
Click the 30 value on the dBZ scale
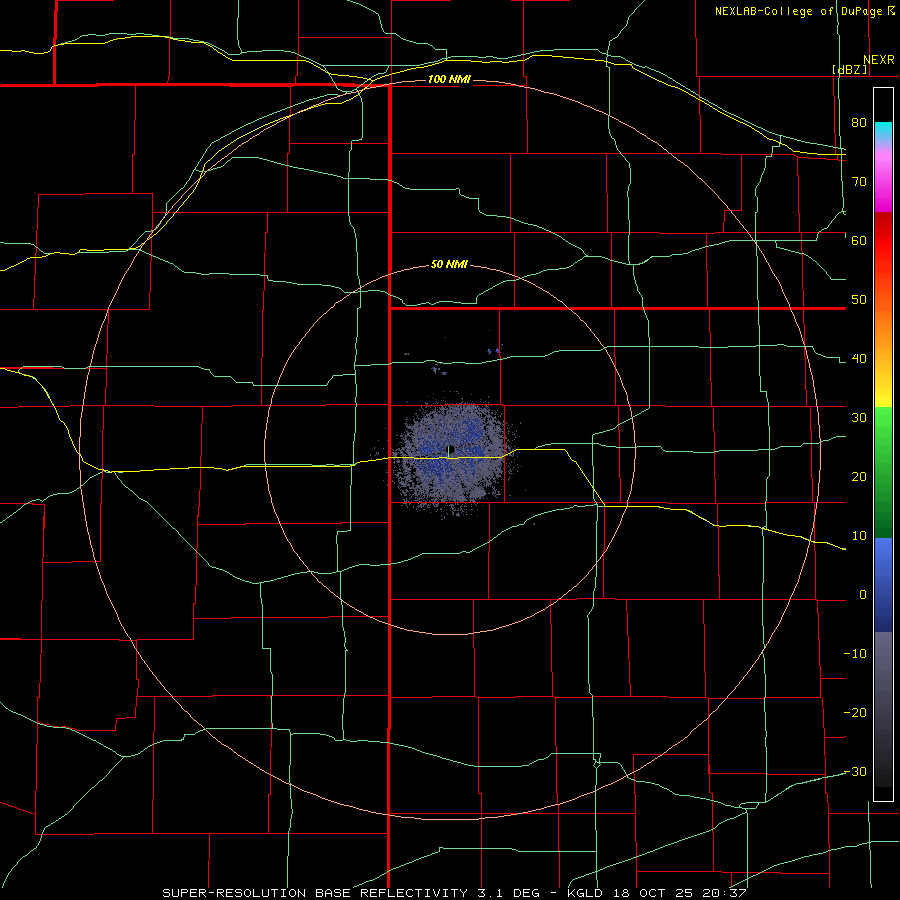point(859,418)
